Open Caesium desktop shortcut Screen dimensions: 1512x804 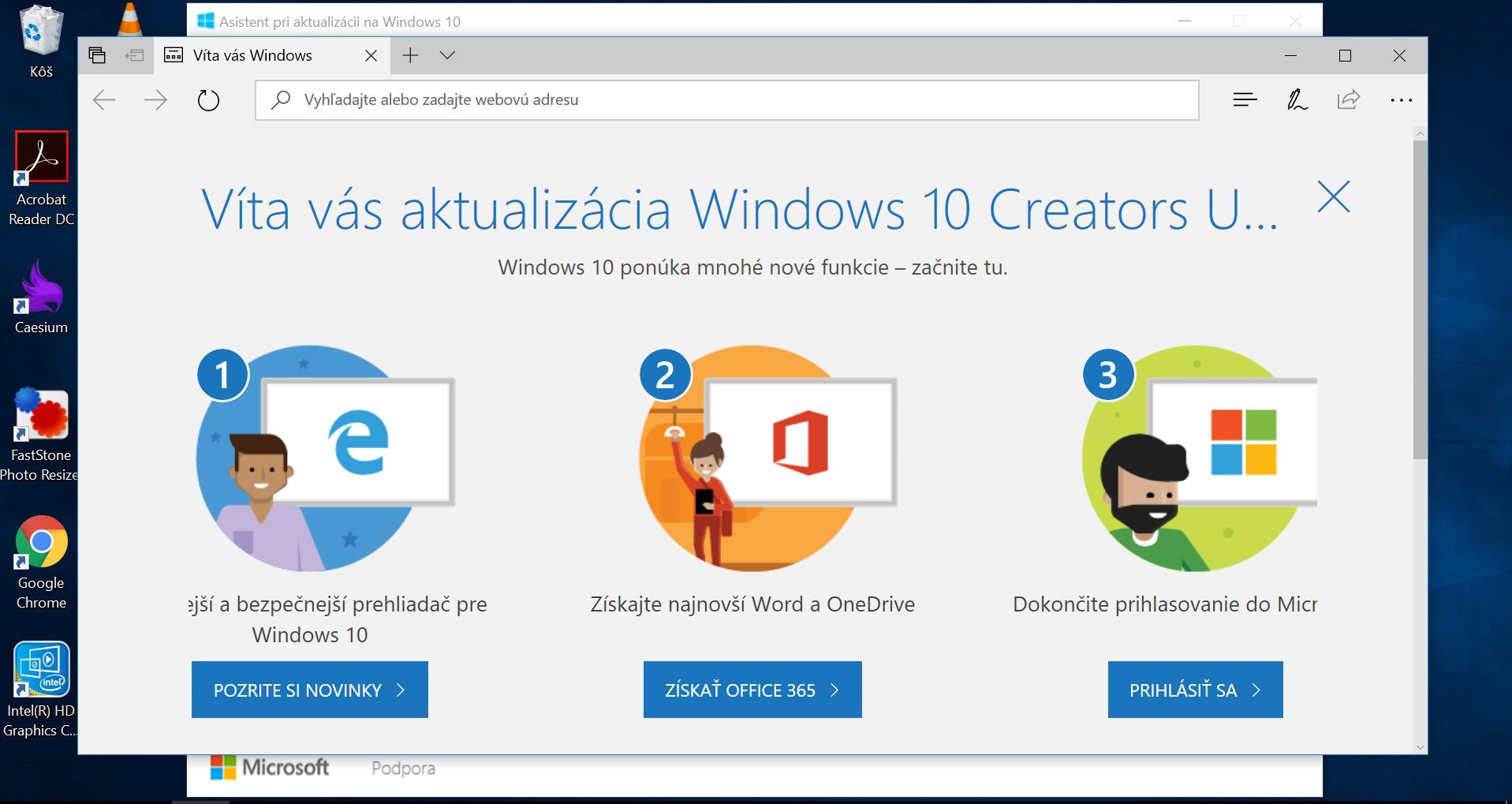tap(41, 297)
